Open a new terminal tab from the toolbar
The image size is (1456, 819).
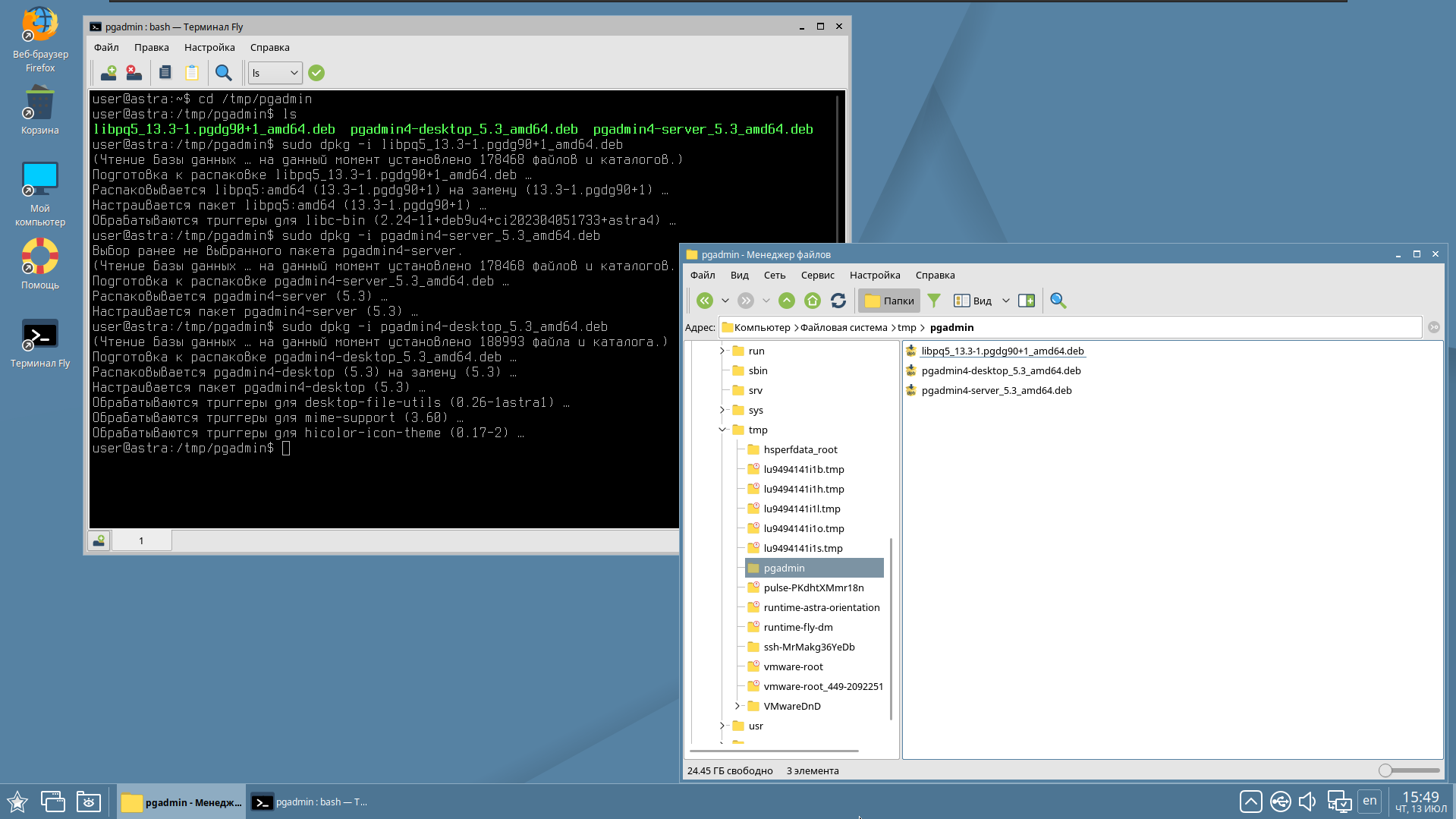point(108,73)
